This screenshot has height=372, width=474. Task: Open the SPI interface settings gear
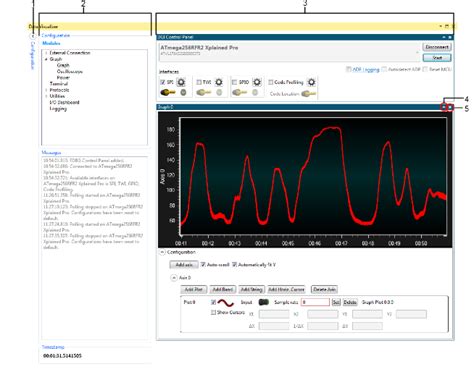tap(181, 82)
